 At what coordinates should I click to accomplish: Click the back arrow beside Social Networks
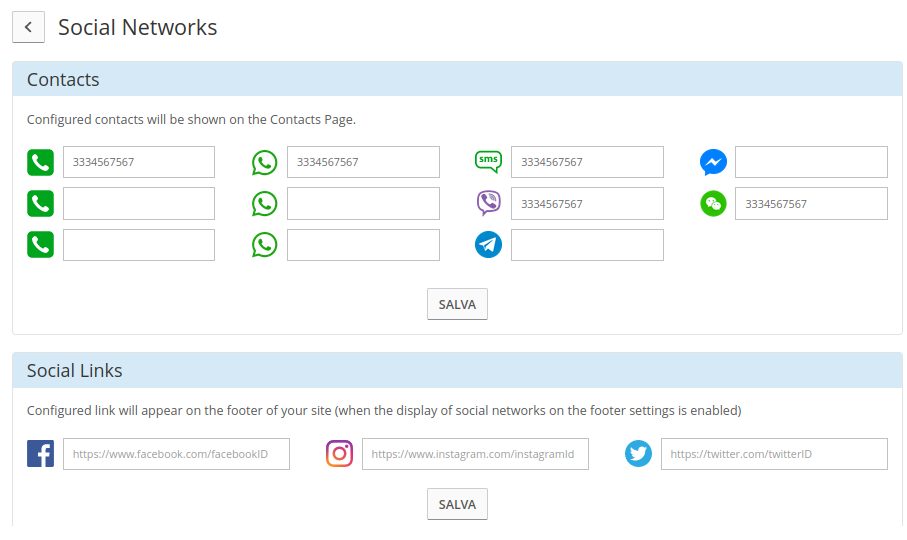[x=28, y=27]
